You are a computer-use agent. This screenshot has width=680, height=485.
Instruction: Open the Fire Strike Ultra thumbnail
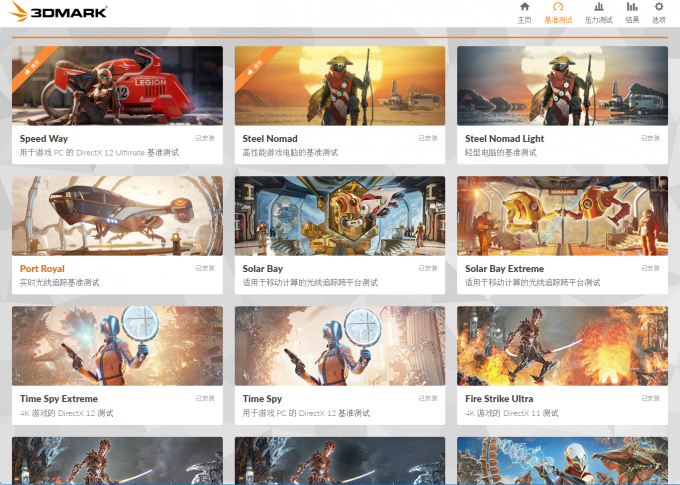pyautogui.click(x=562, y=346)
